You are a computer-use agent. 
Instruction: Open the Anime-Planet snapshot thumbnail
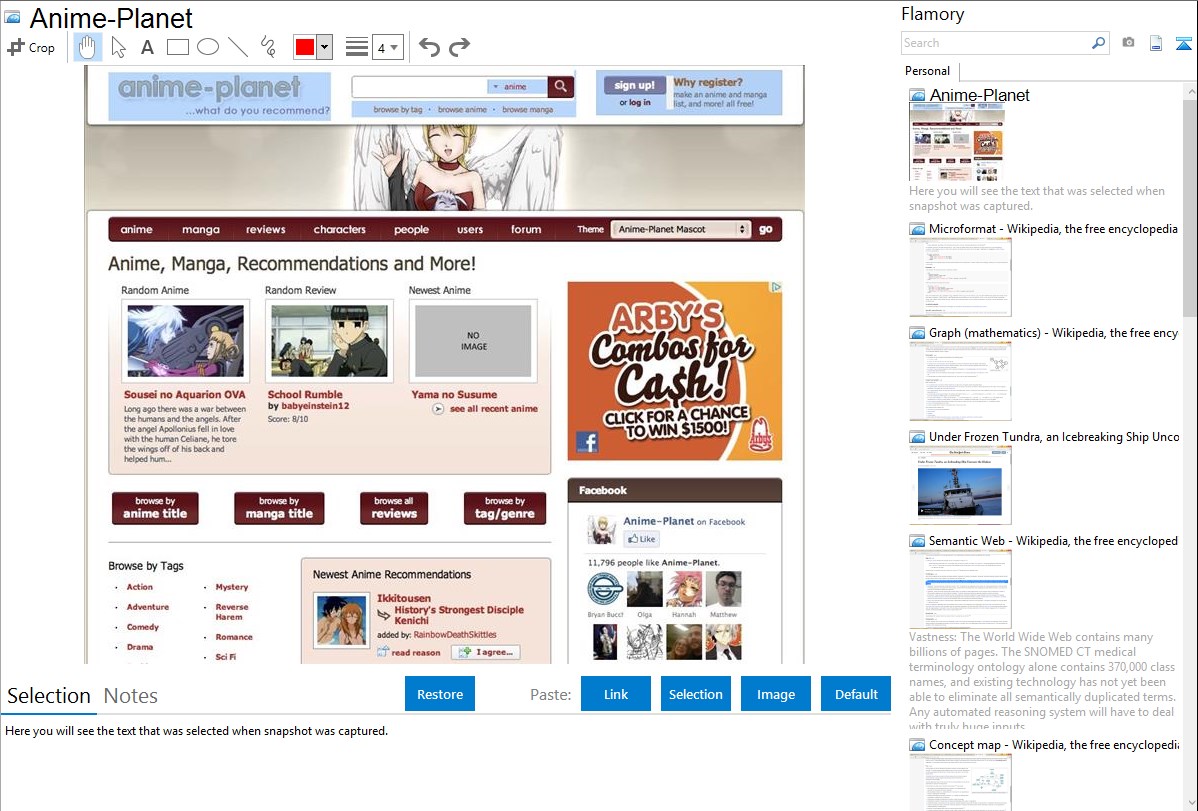pyautogui.click(x=957, y=143)
